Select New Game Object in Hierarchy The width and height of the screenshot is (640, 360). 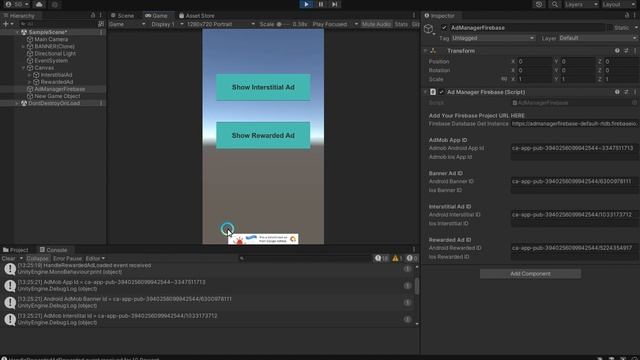coord(57,96)
